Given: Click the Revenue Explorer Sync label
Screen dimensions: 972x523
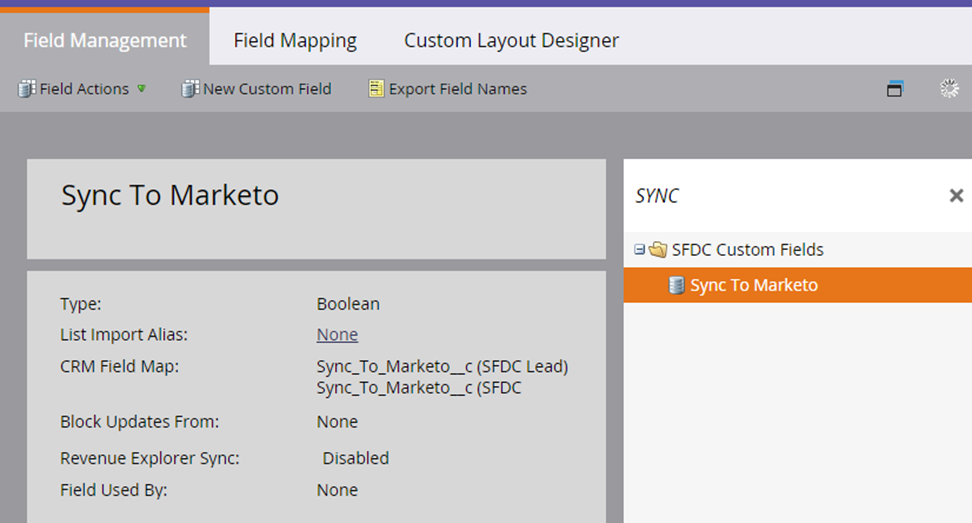Looking at the screenshot, I should 149,459.
